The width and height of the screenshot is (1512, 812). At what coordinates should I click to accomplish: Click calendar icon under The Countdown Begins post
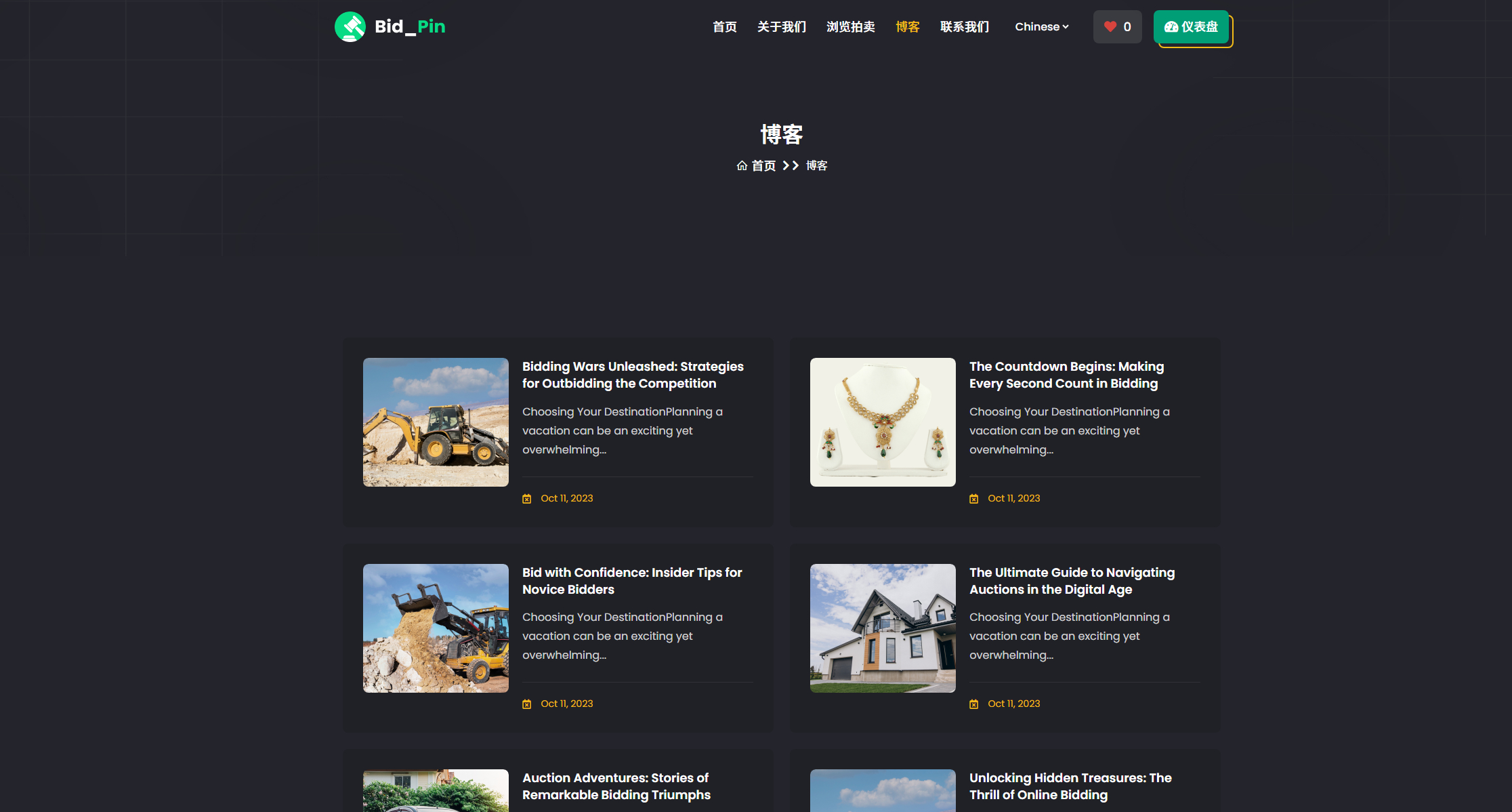974,499
